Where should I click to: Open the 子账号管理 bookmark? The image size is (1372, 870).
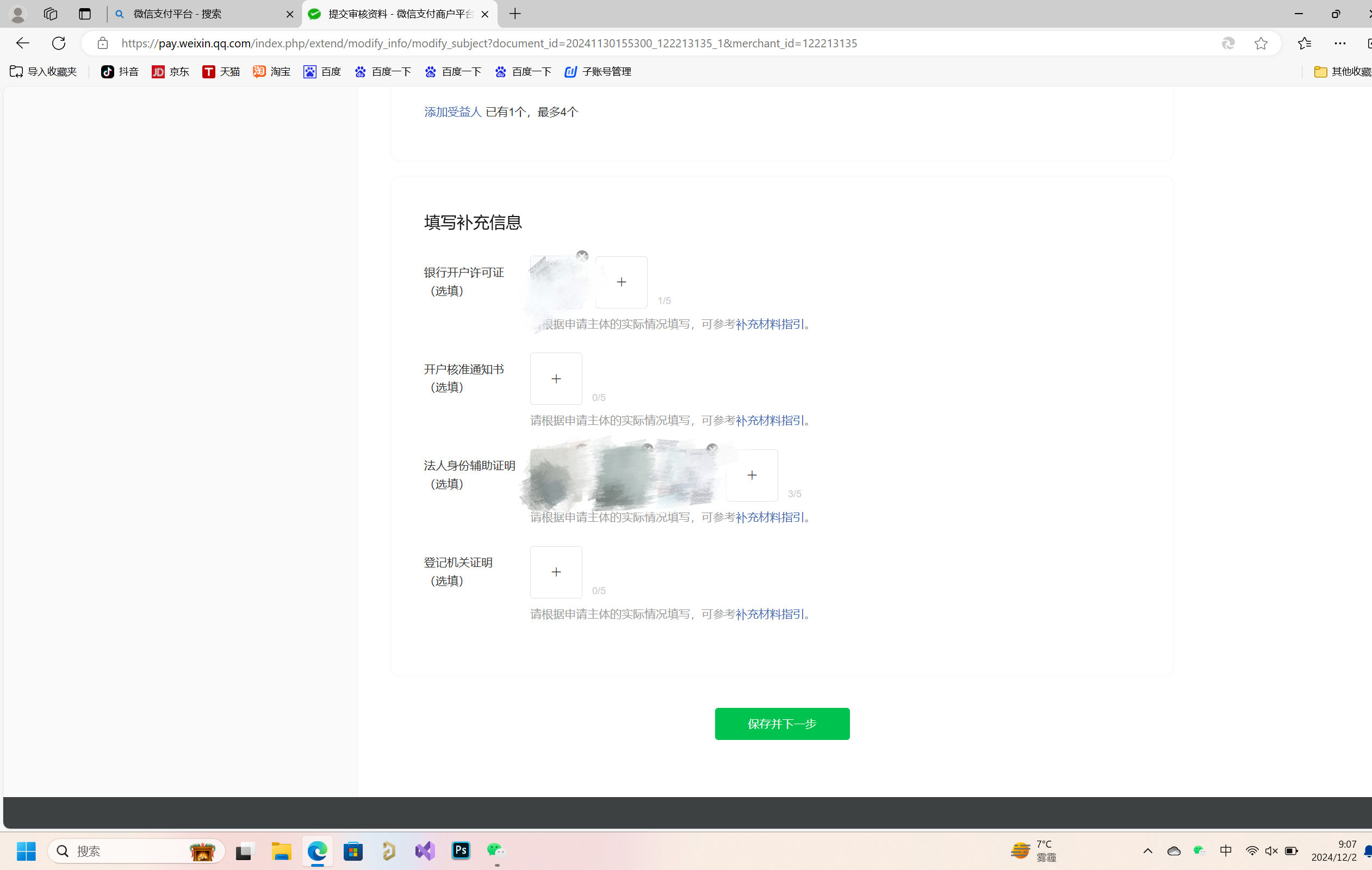click(598, 71)
